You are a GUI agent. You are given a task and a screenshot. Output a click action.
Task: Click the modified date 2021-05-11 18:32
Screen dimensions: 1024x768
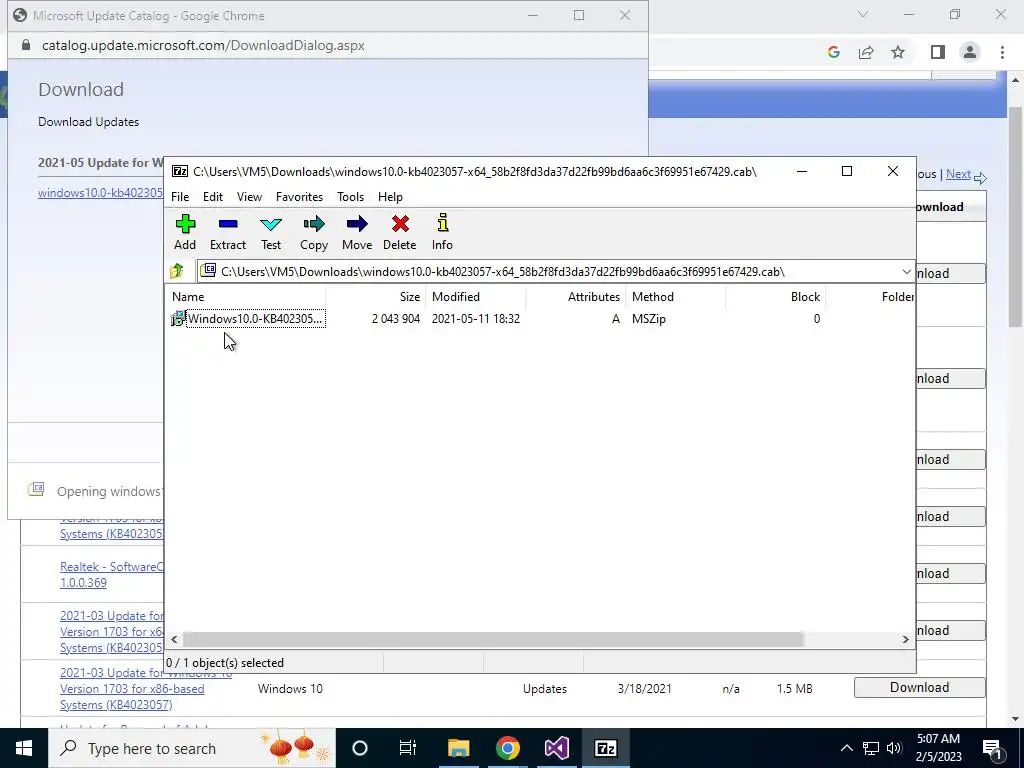click(x=475, y=319)
